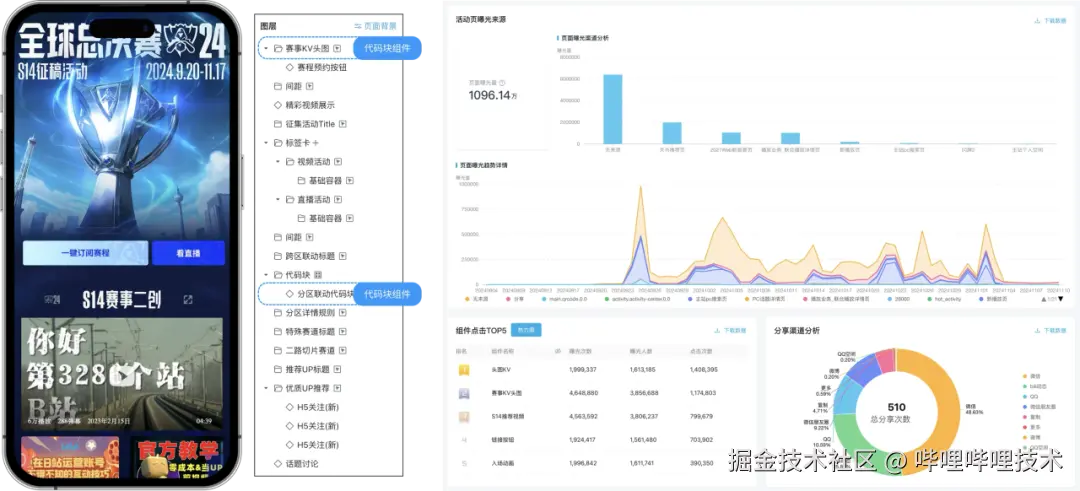Toggle the activity.activity-center.0.0 legend entry
The image size is (1080, 491).
tap(638, 299)
